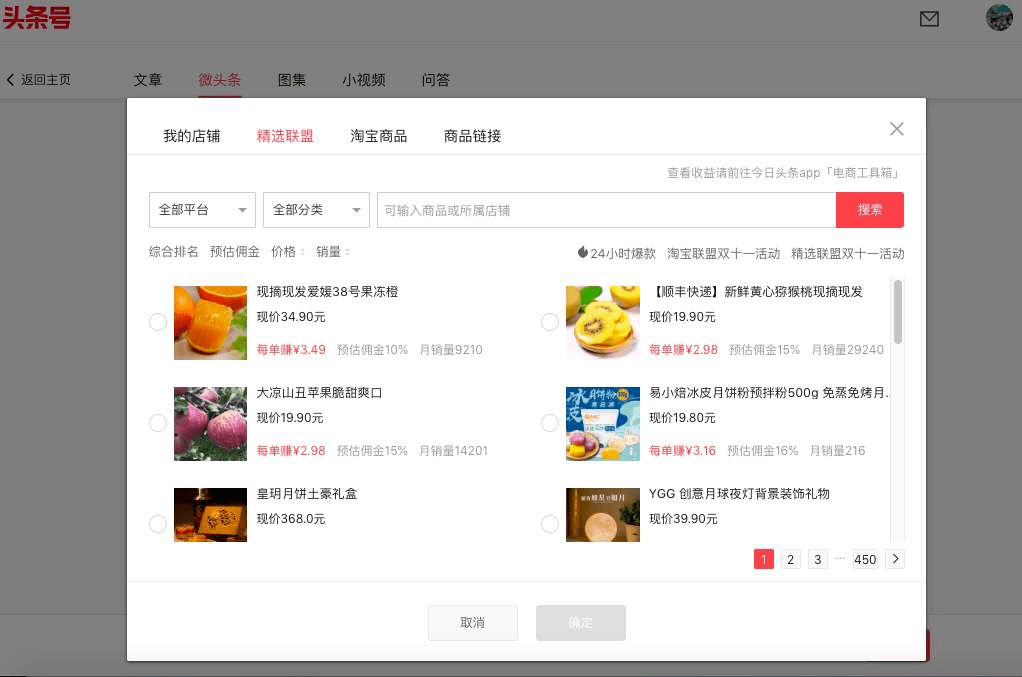Switch to 淘宝商品 tab

tap(379, 136)
